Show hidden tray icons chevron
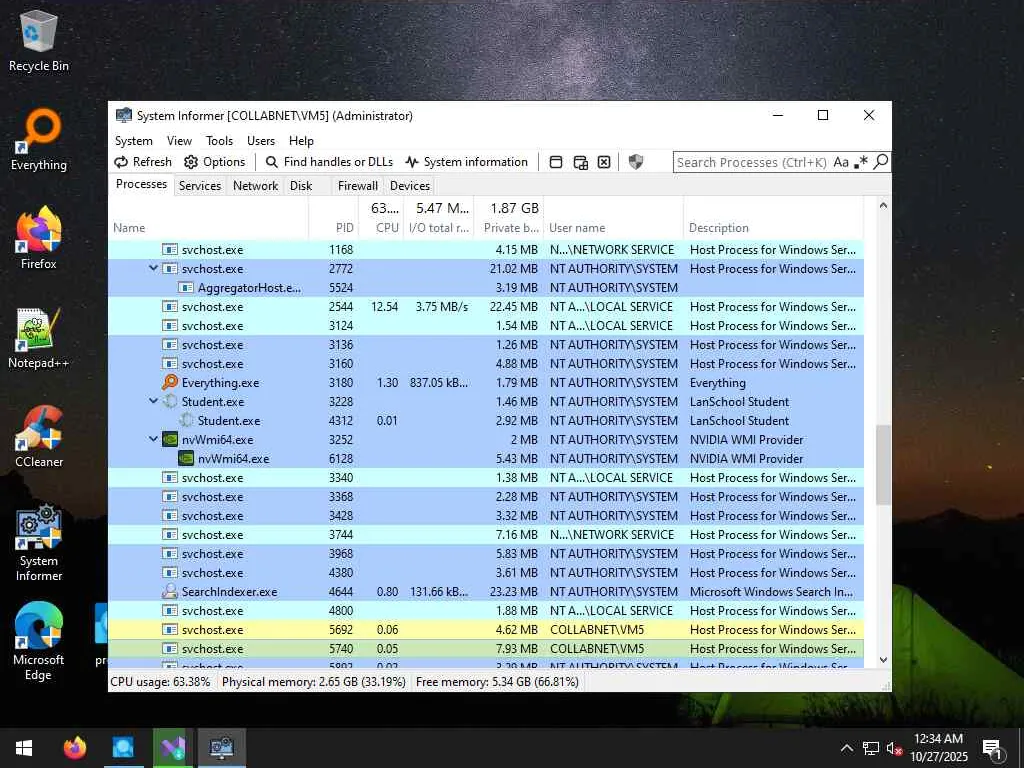 point(846,748)
